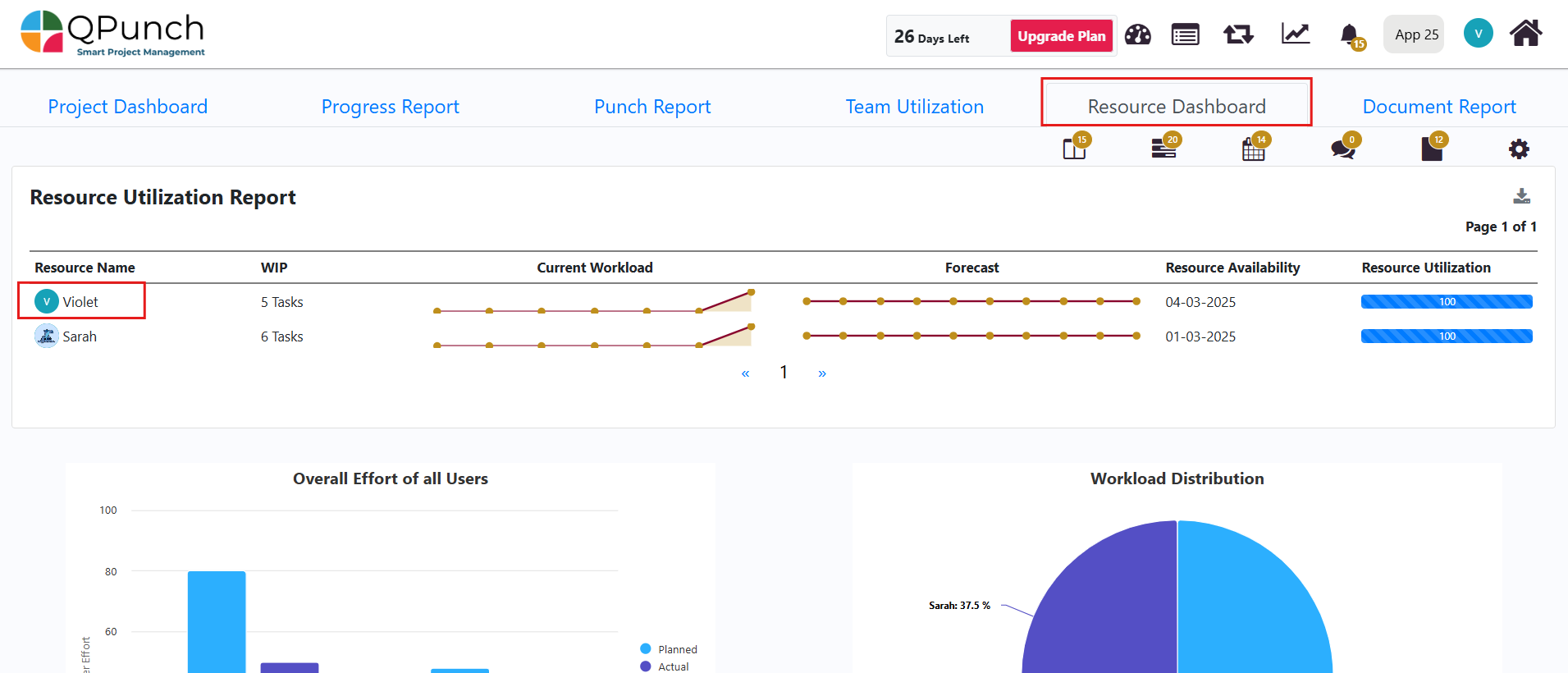
Task: Open the chat icon with 0 badge
Action: pos(1345,147)
